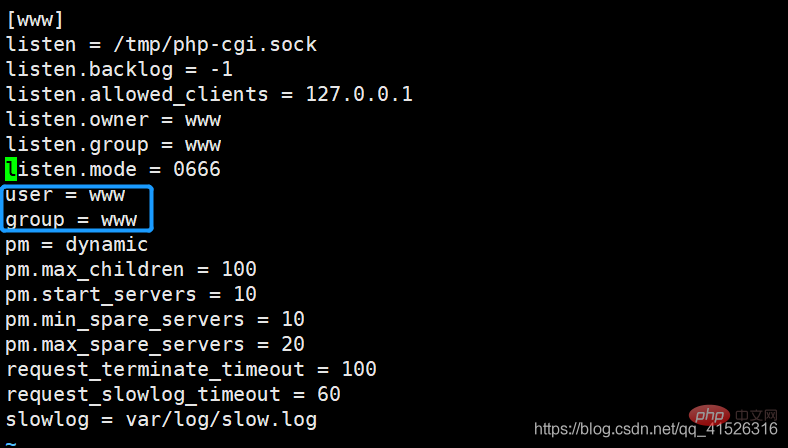Click the highlighted group = www line
The height and width of the screenshot is (448, 788).
click(x=71, y=219)
